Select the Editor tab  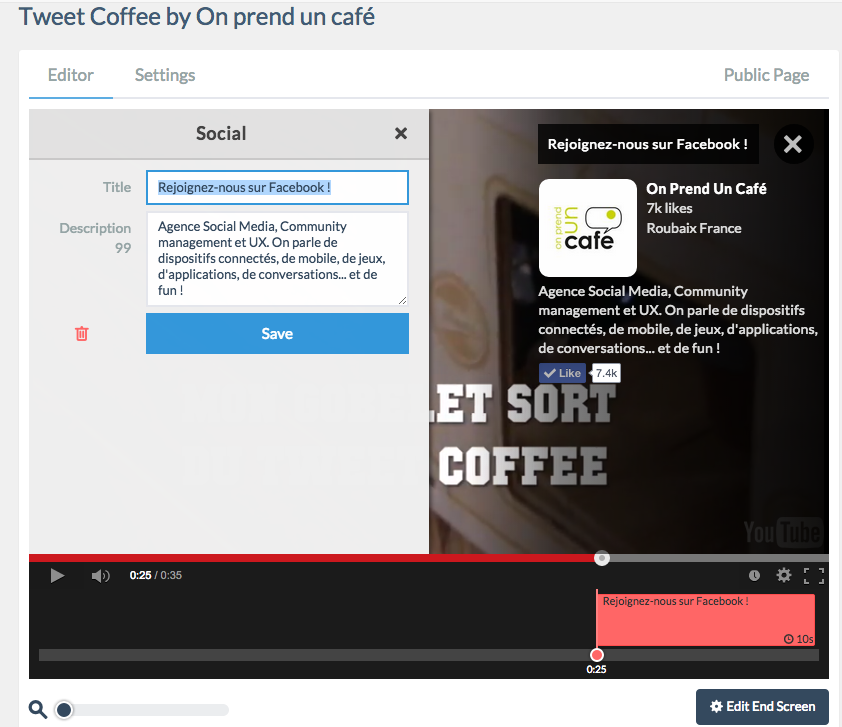pos(71,75)
